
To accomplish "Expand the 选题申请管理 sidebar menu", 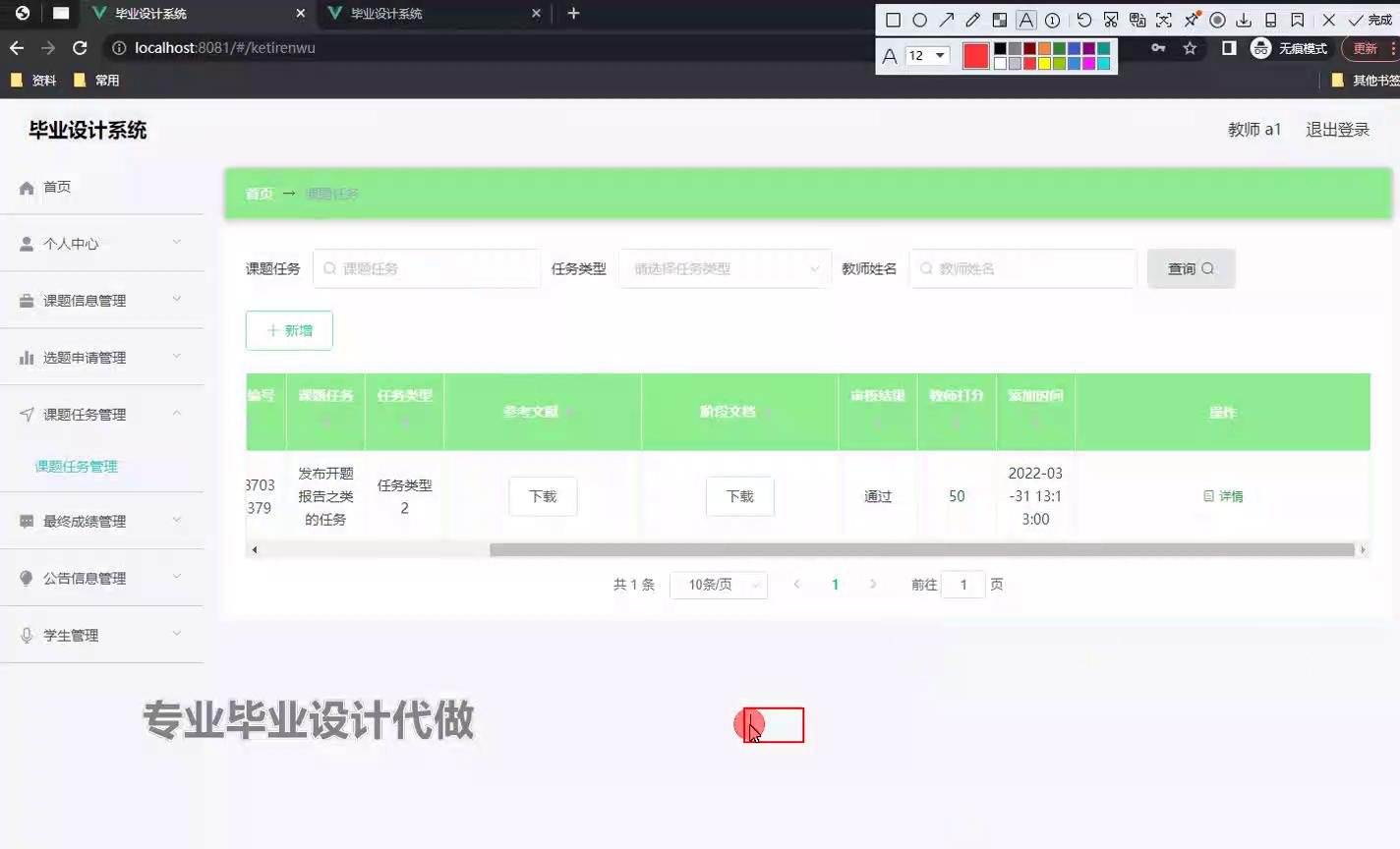I will 101,357.
